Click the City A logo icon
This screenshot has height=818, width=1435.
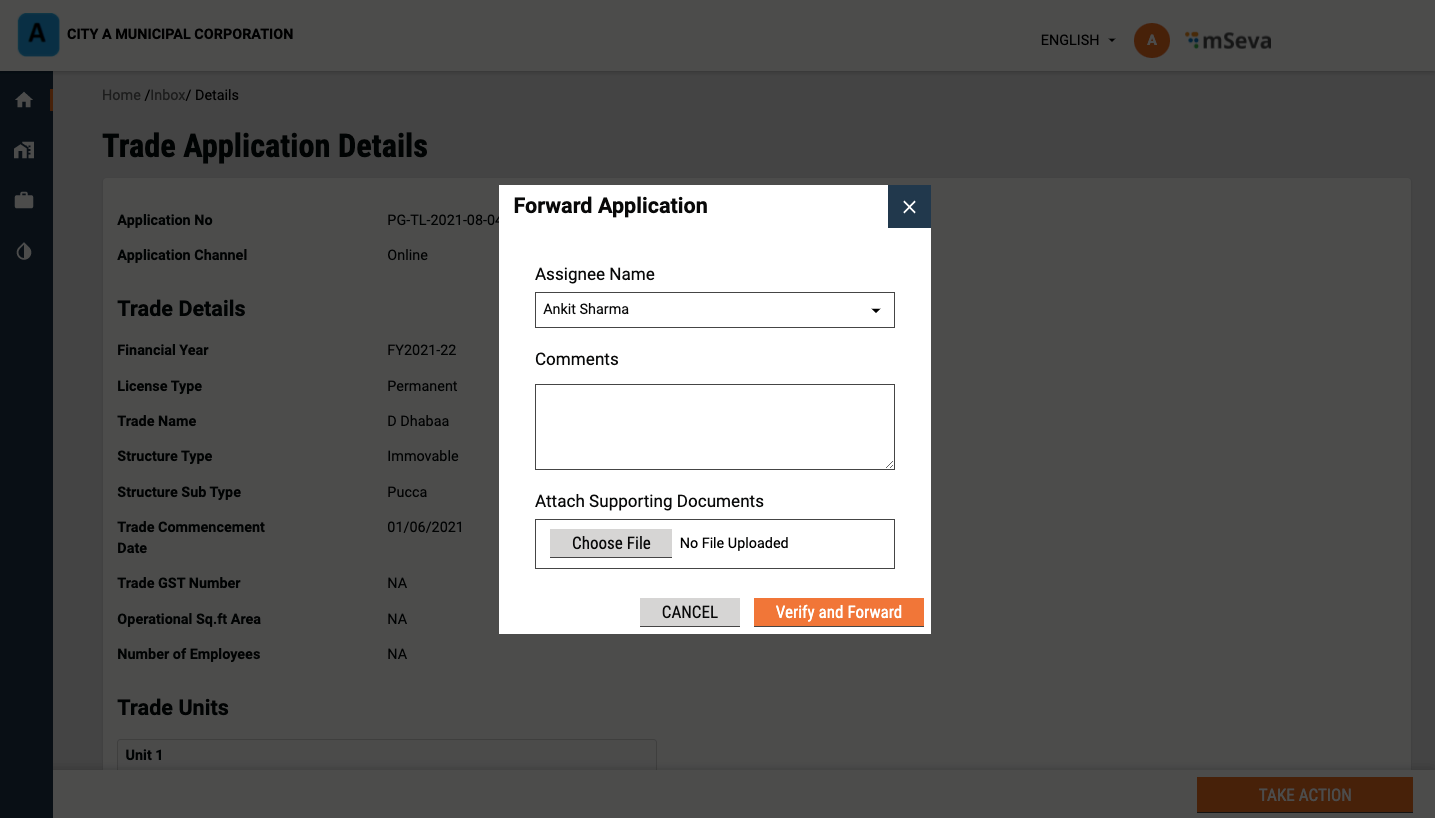click(38, 34)
